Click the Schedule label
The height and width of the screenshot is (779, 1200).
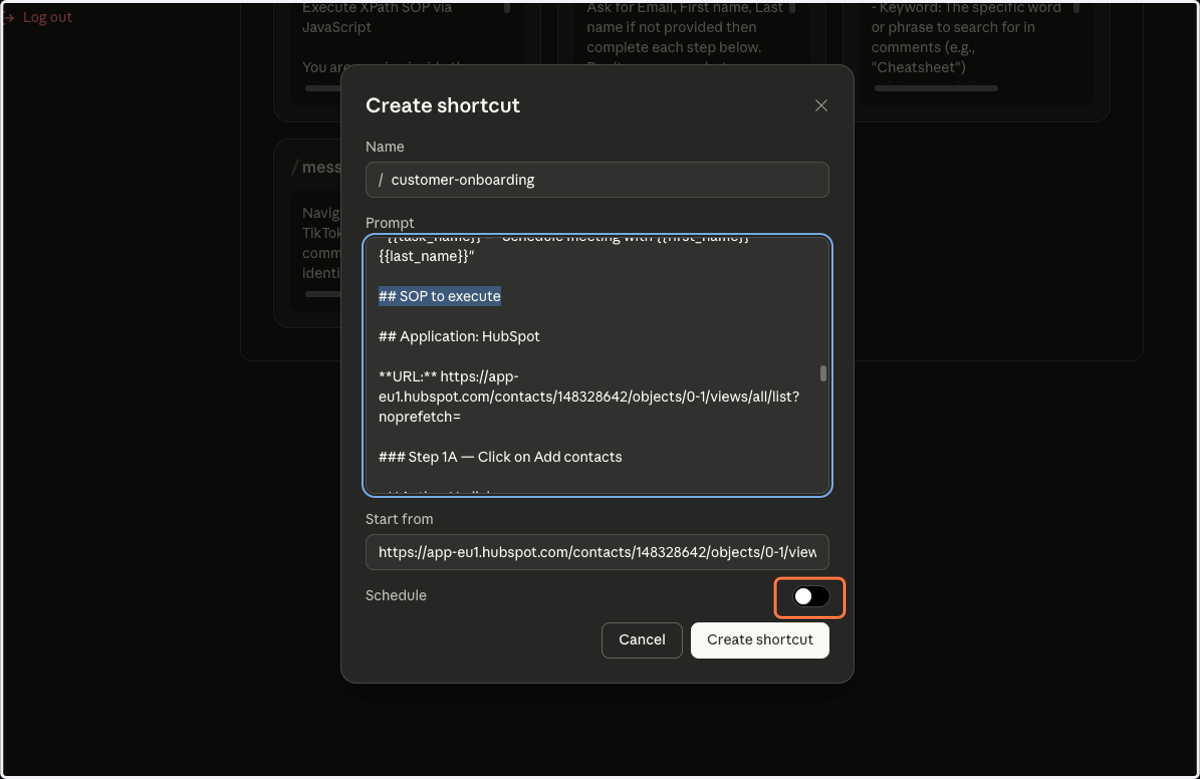tap(396, 595)
